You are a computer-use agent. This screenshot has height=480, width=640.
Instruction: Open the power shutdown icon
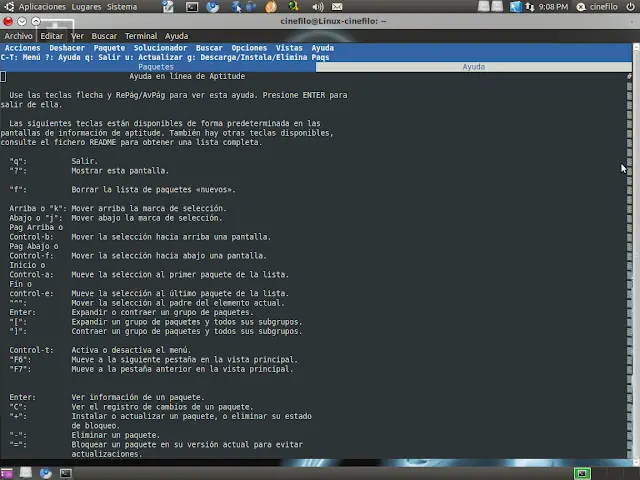tap(630, 7)
